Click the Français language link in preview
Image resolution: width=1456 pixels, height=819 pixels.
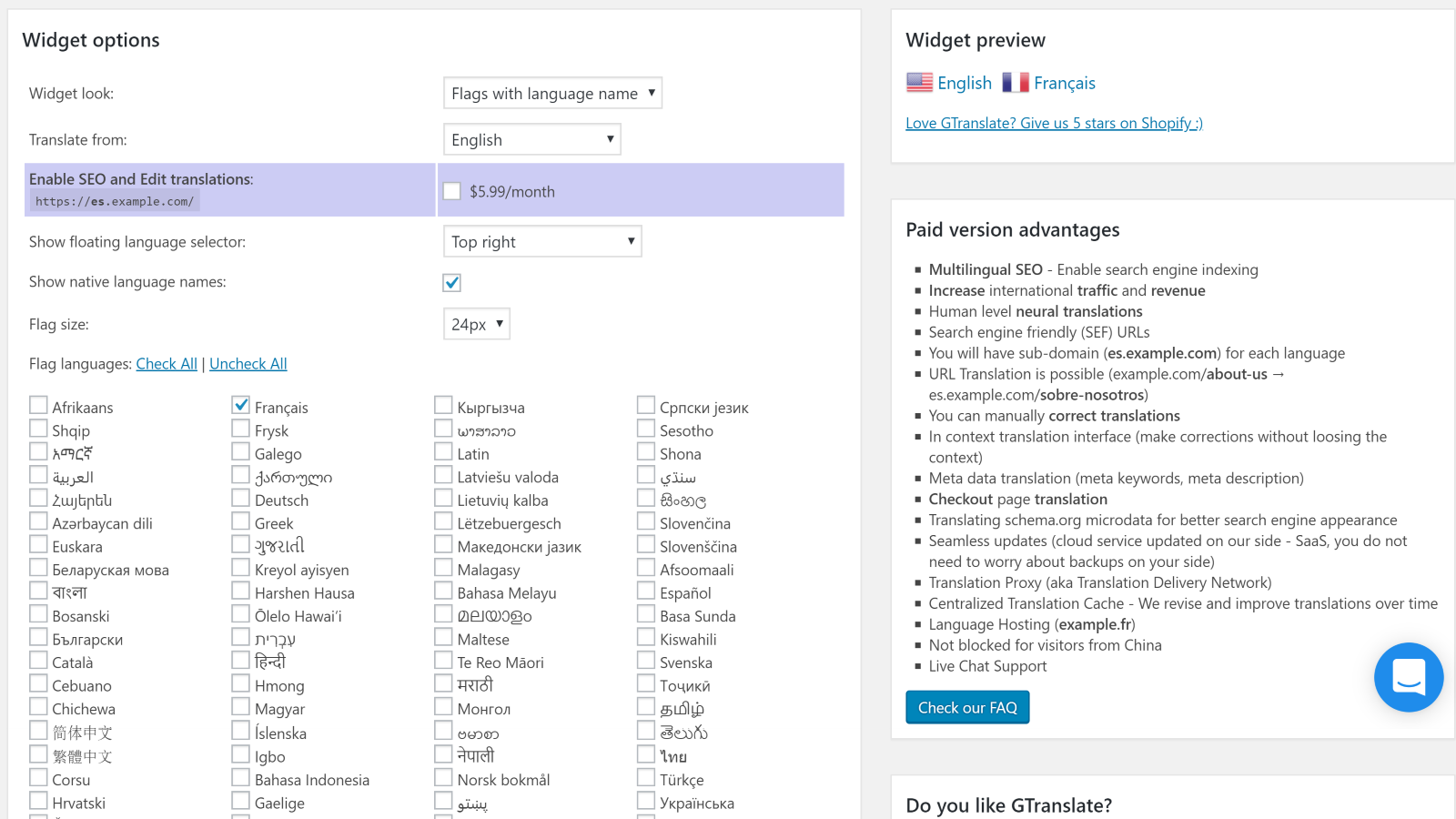(x=1064, y=84)
